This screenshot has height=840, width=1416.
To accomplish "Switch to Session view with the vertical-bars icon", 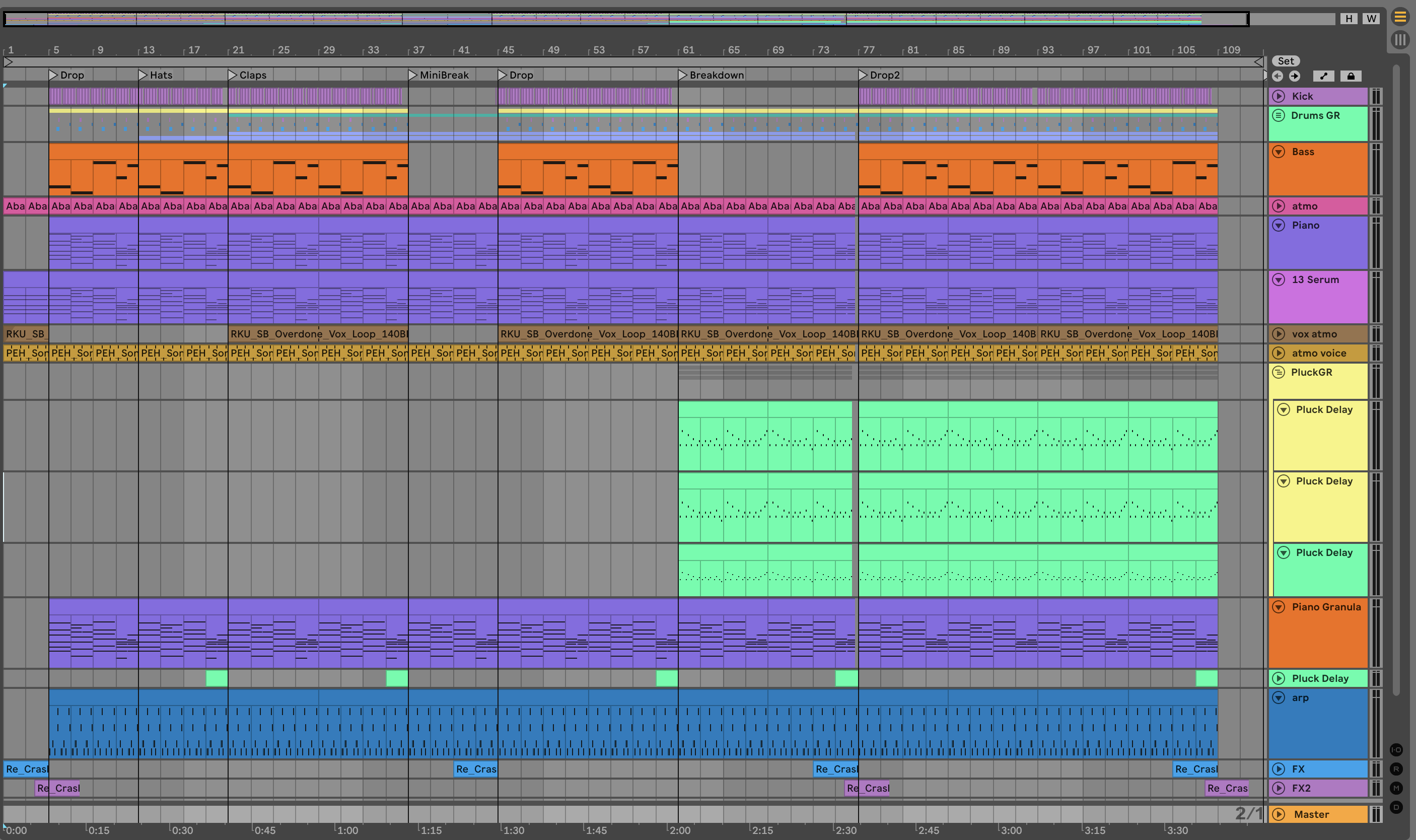I will [1399, 40].
